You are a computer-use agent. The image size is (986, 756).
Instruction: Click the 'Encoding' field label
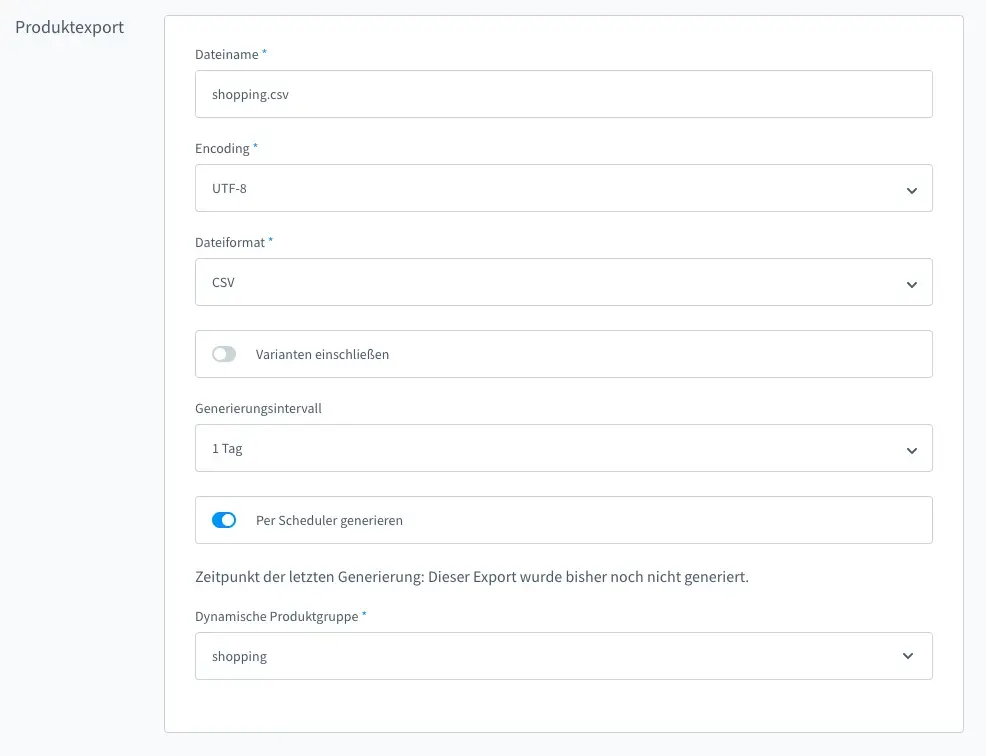click(222, 148)
